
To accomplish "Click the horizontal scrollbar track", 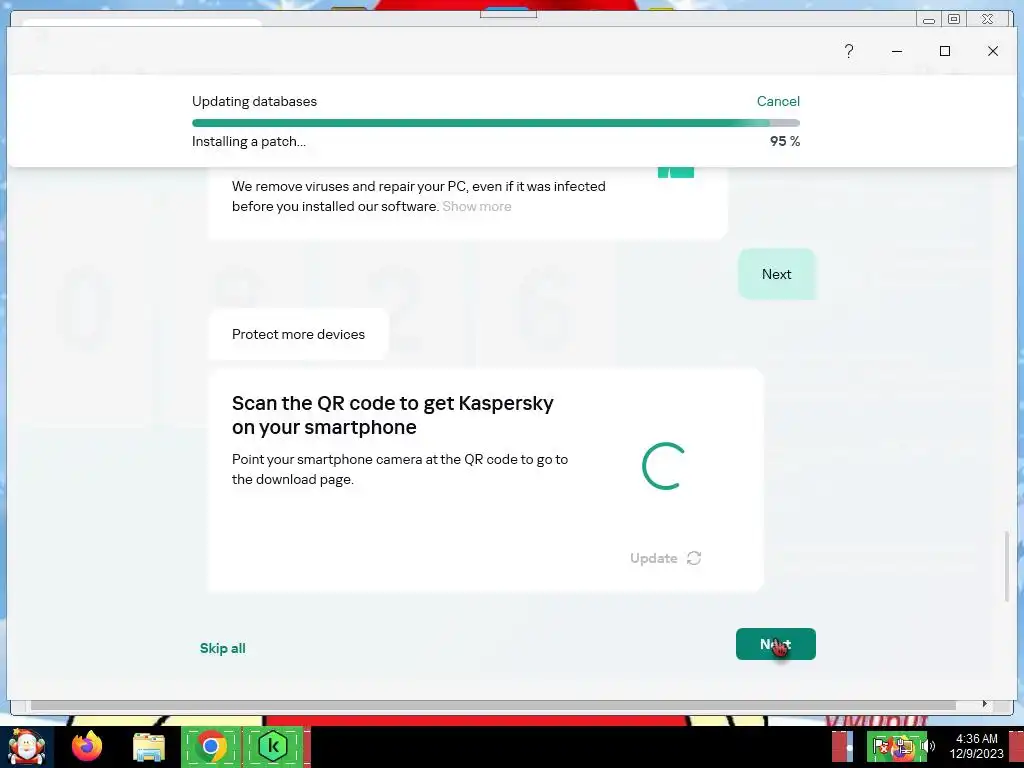I will click(x=493, y=705).
